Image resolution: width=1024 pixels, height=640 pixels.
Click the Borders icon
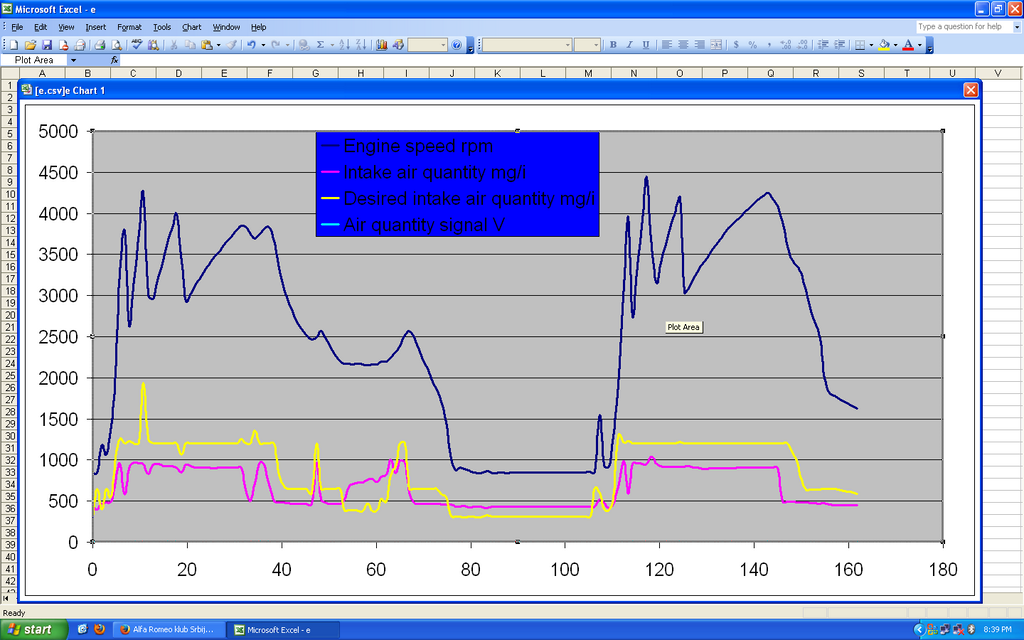(x=860, y=44)
